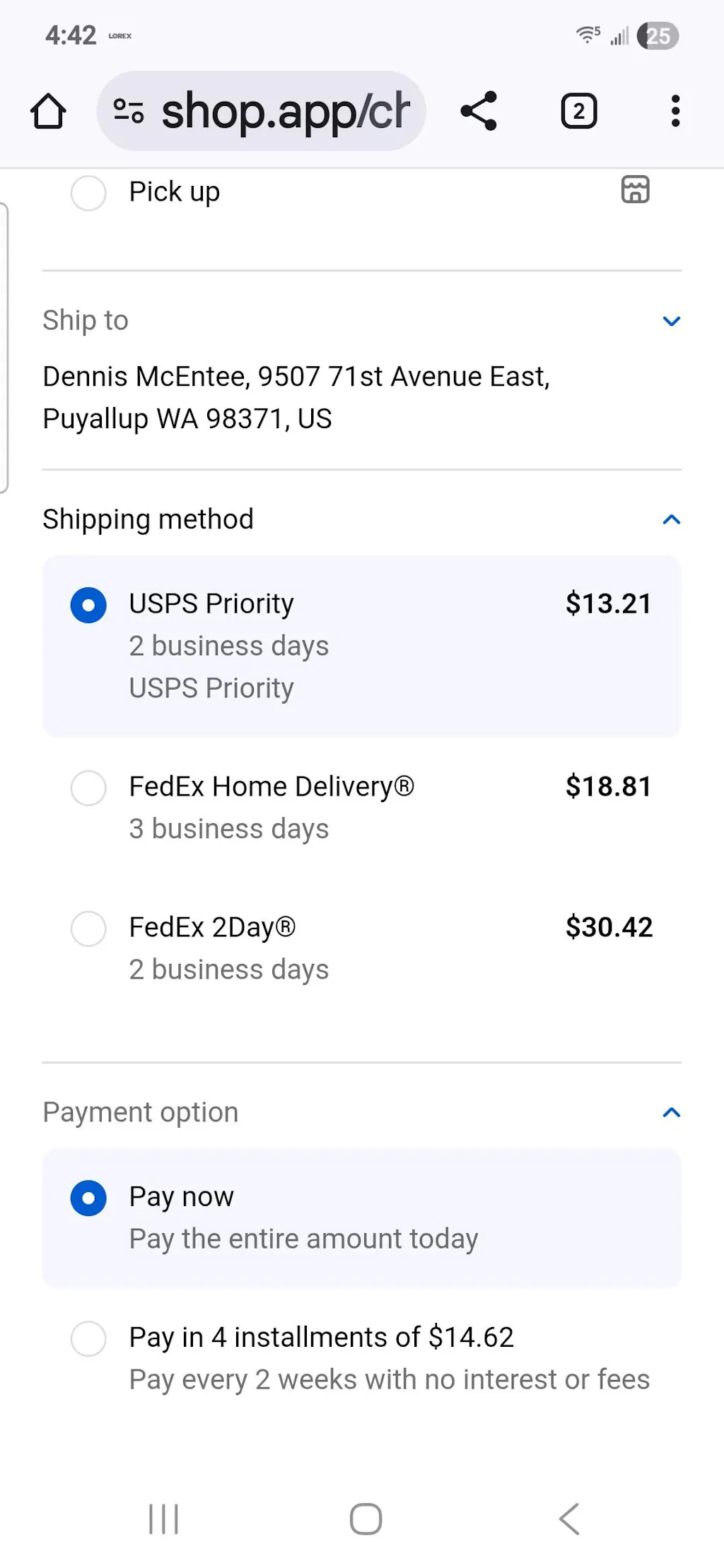Choose FedEx Home Delivery shipping

(x=88, y=787)
